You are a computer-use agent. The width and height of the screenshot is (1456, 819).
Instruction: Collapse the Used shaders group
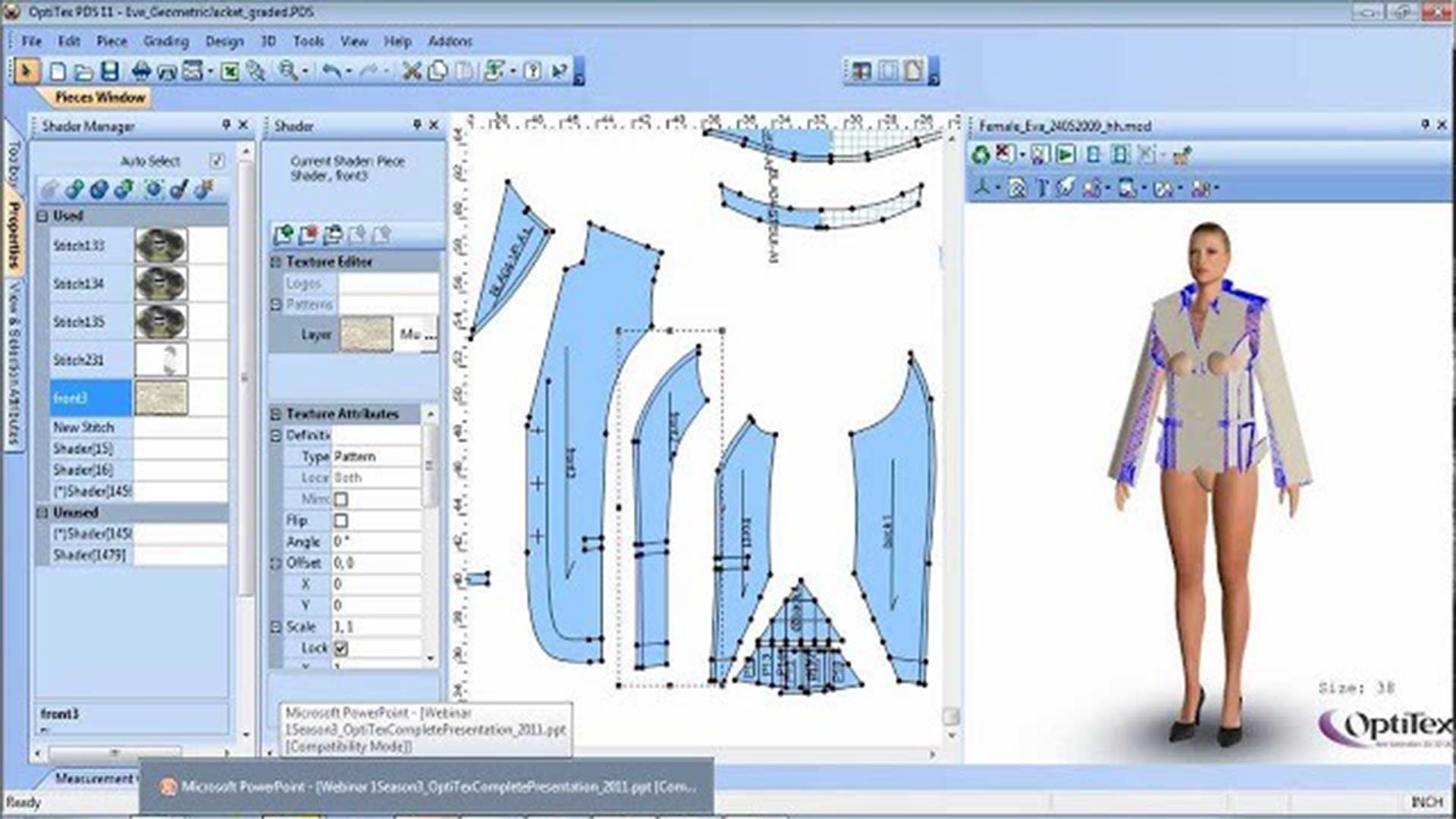click(43, 216)
